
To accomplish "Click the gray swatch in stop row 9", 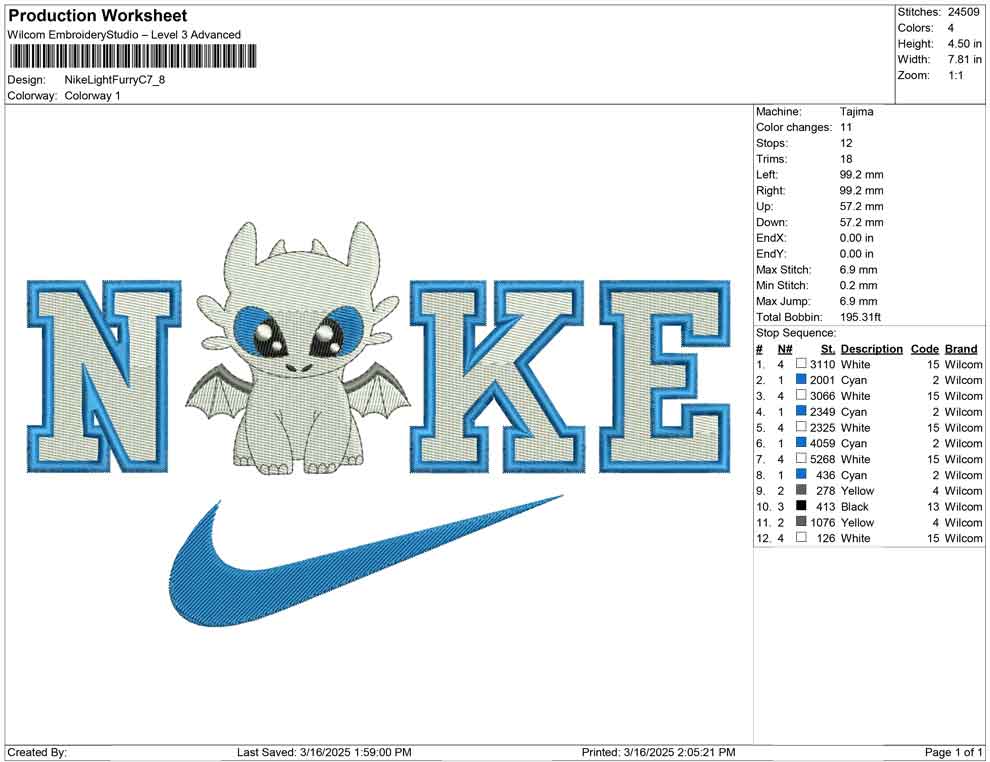I will coord(801,489).
